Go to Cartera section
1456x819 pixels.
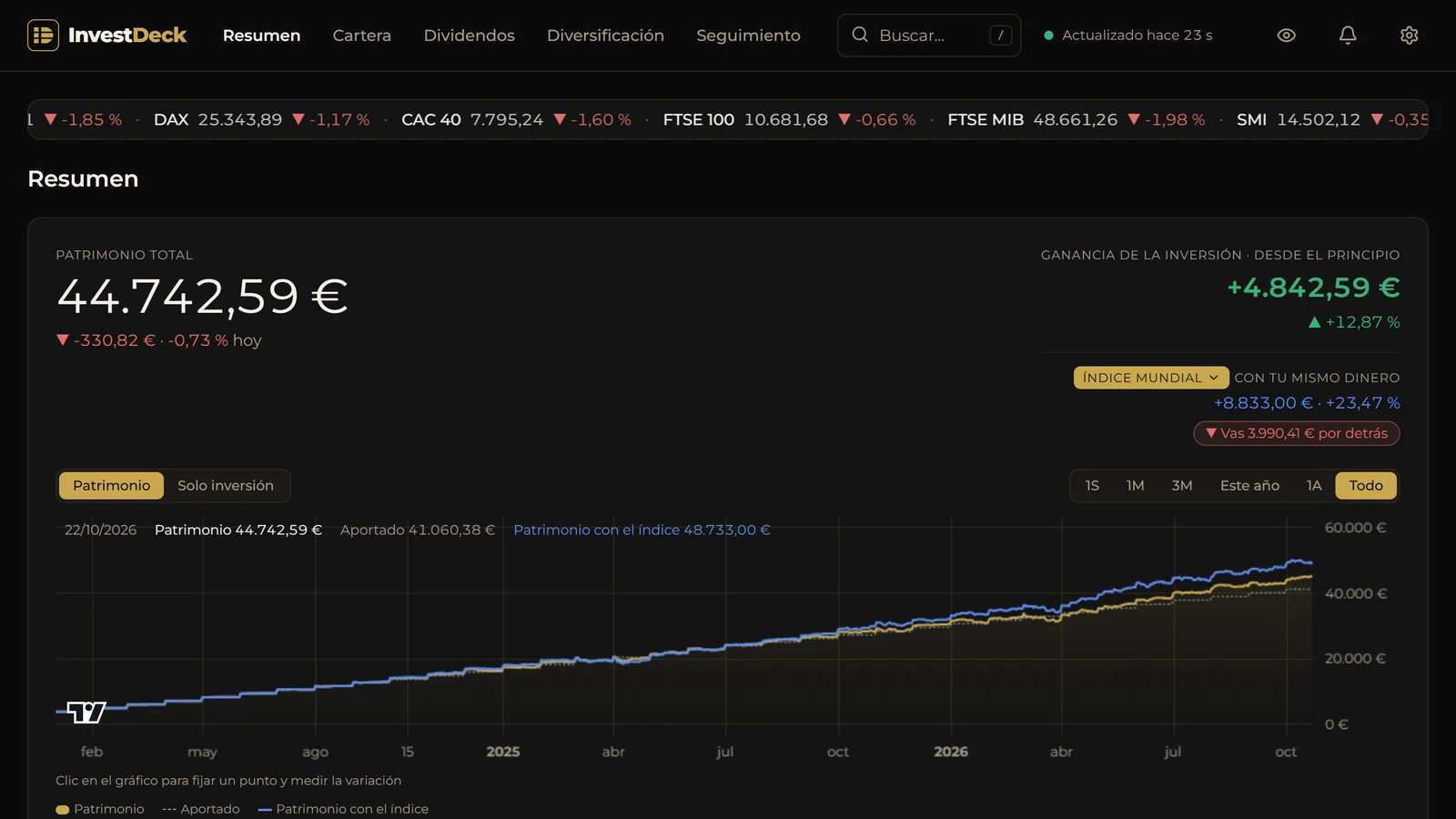(x=361, y=35)
